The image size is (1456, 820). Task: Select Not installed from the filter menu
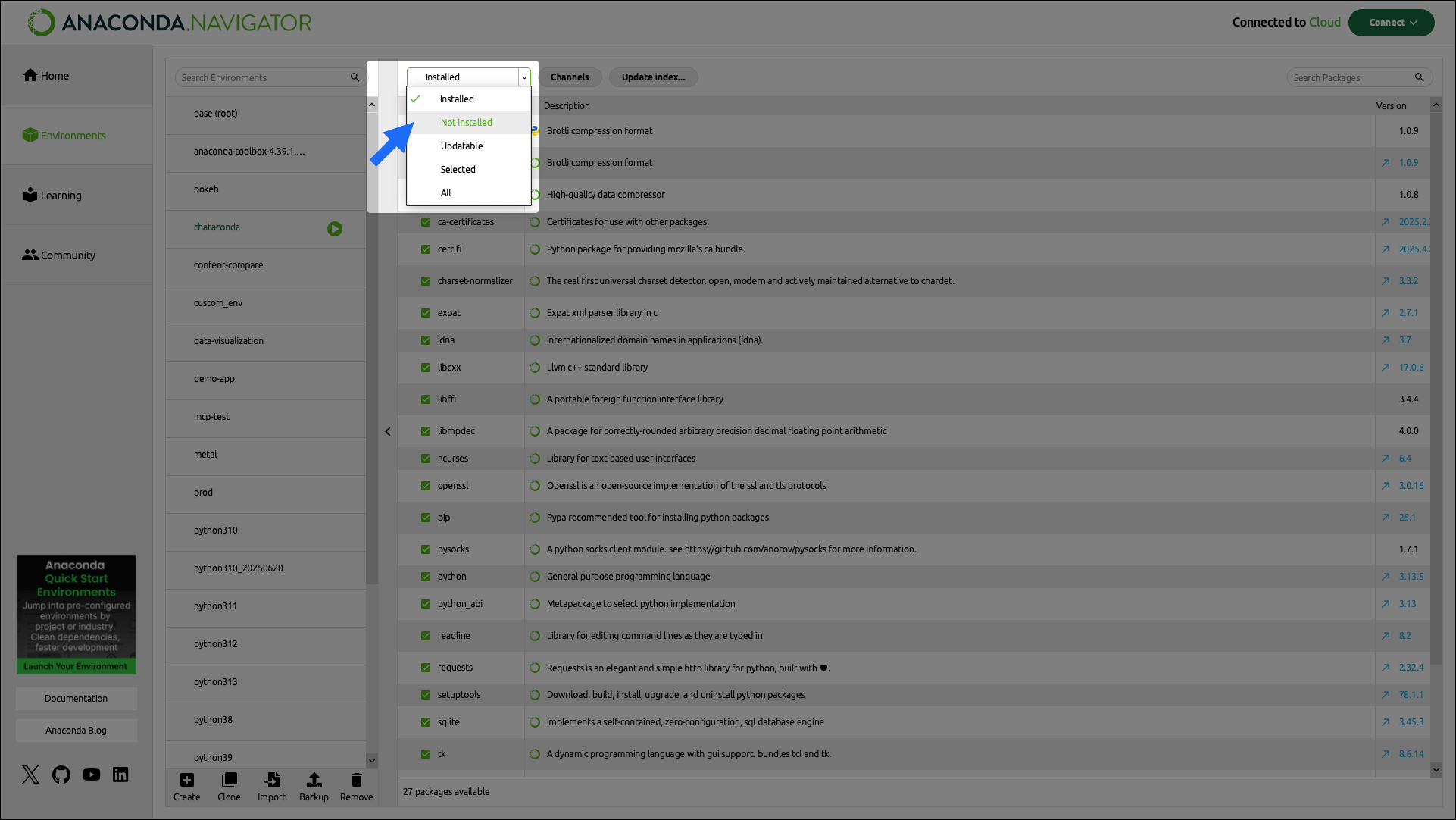click(466, 122)
